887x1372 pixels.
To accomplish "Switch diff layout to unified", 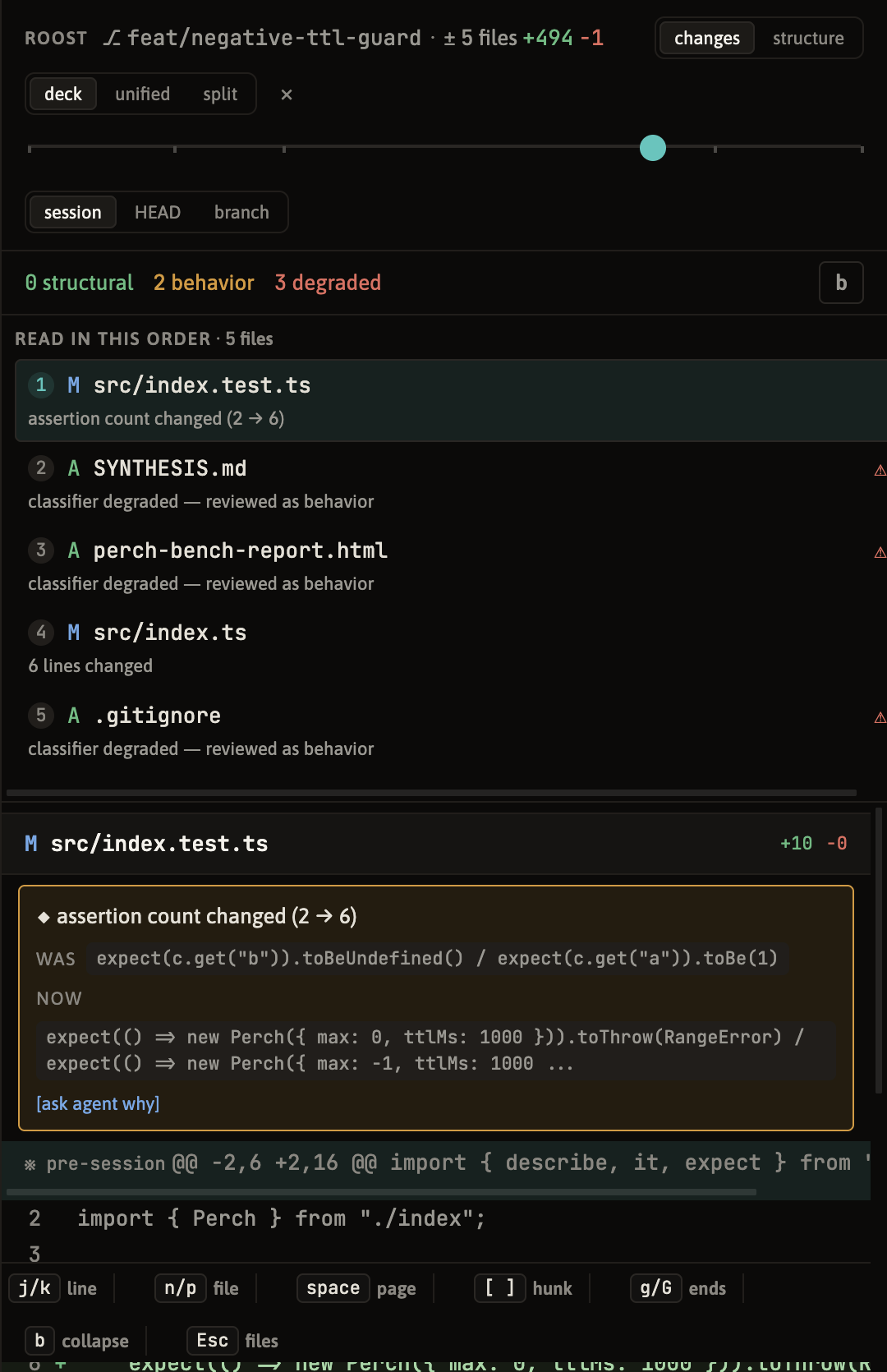I will [x=142, y=94].
